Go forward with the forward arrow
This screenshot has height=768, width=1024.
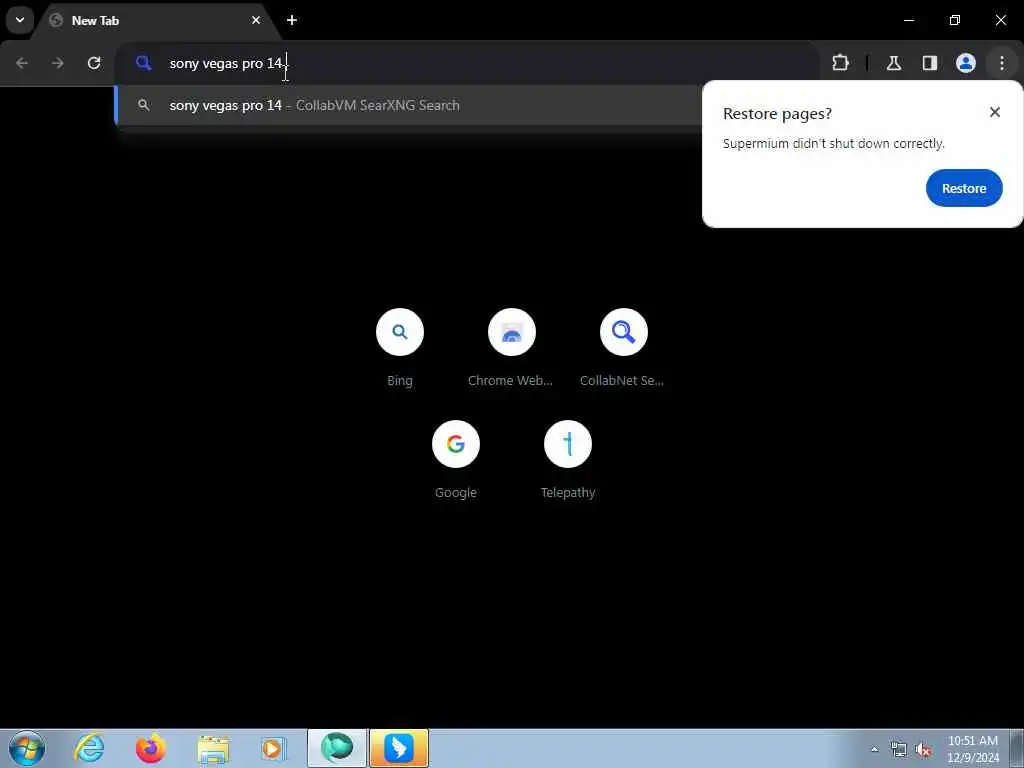tap(58, 63)
